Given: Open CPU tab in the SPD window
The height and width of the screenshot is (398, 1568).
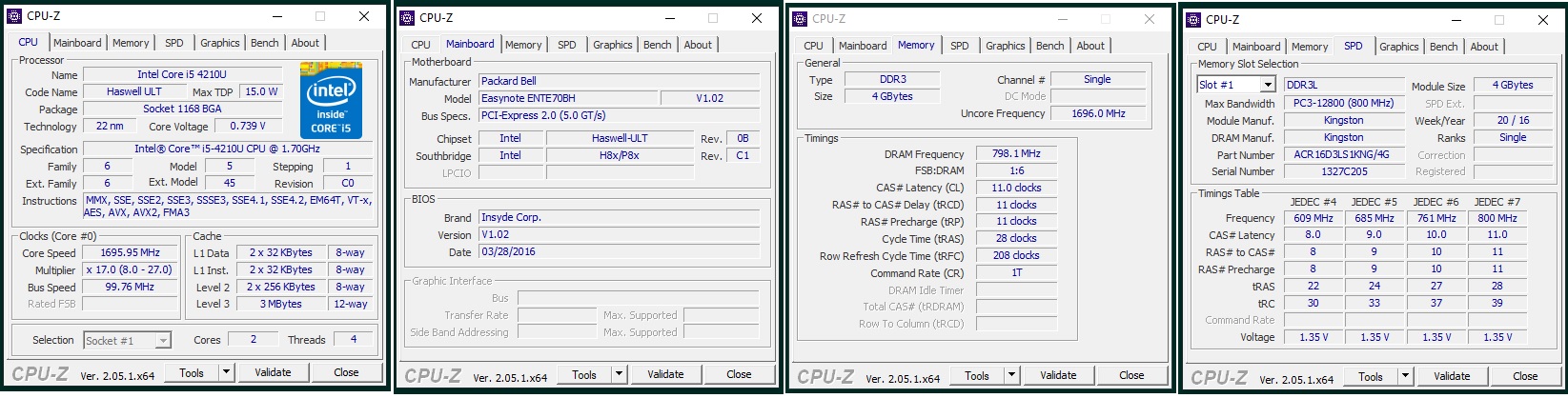Looking at the screenshot, I should click(1207, 47).
